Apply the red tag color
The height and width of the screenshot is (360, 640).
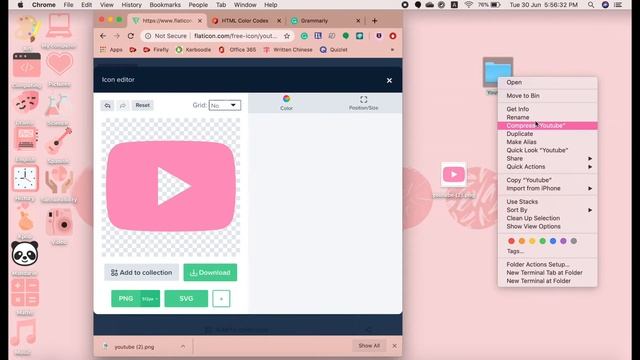coord(511,241)
